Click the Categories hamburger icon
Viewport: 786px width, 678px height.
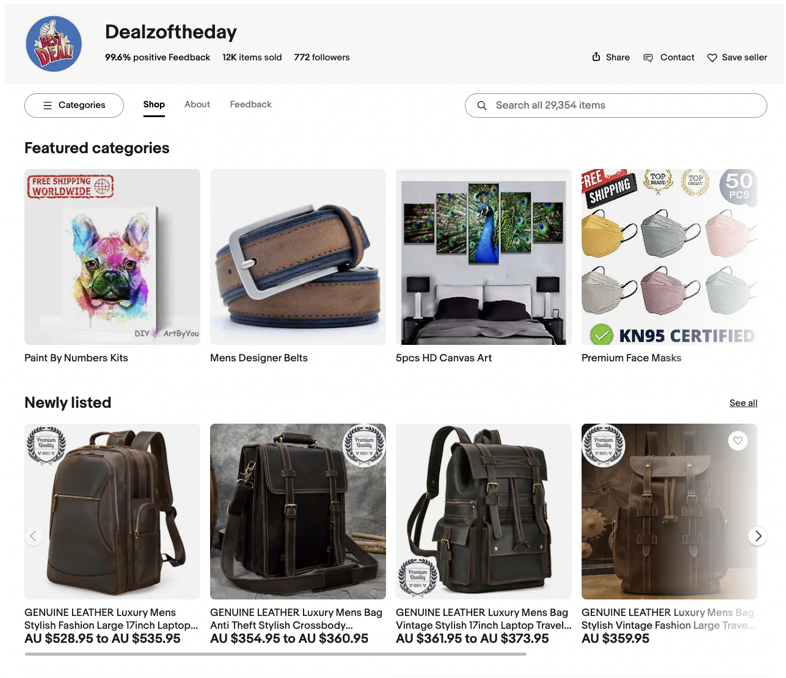48,105
